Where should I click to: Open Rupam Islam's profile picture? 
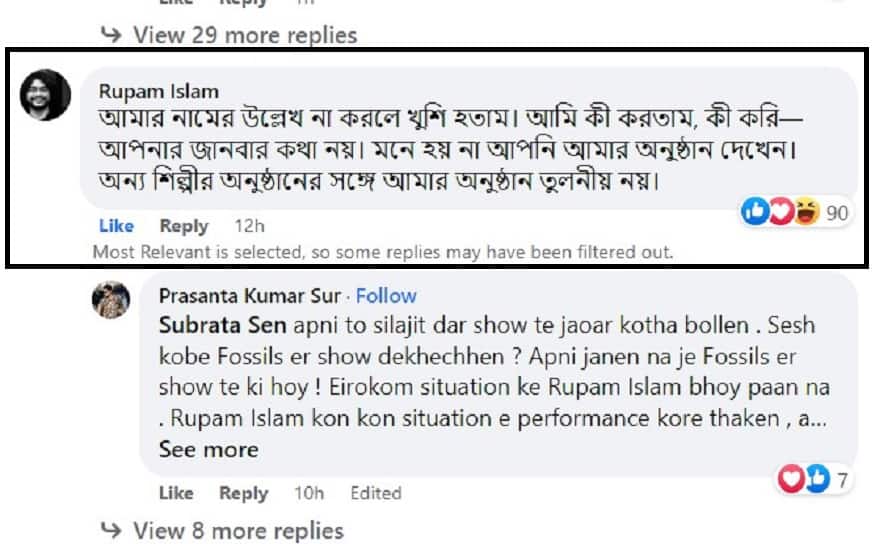47,96
